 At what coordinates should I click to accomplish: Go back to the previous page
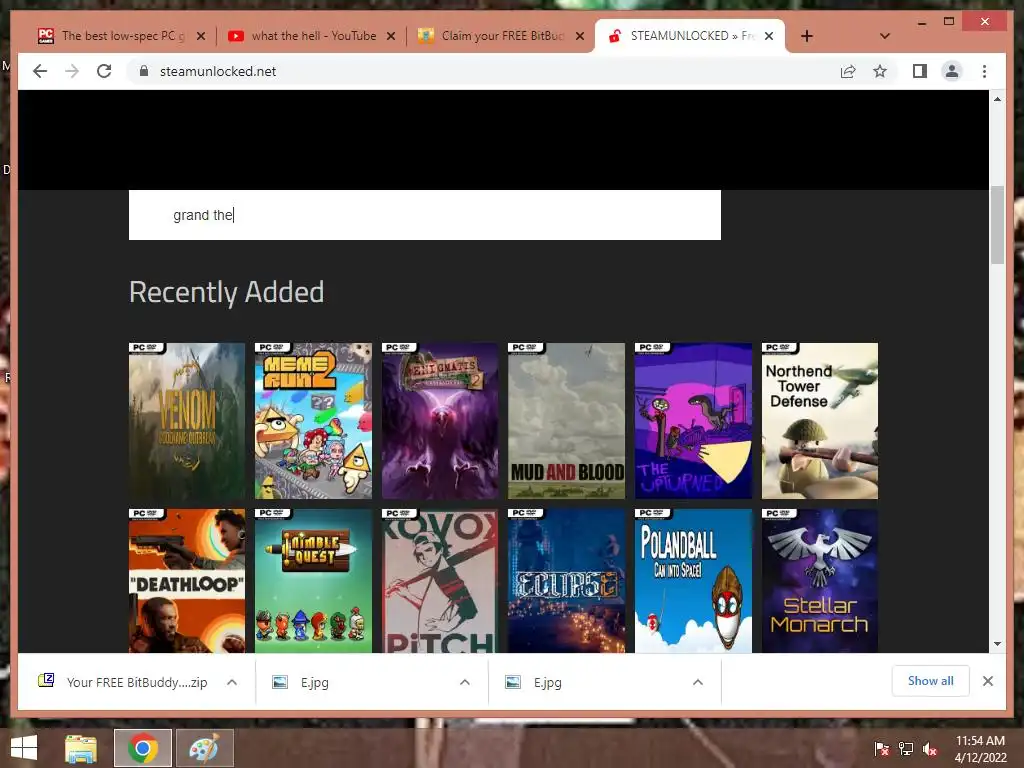point(40,71)
